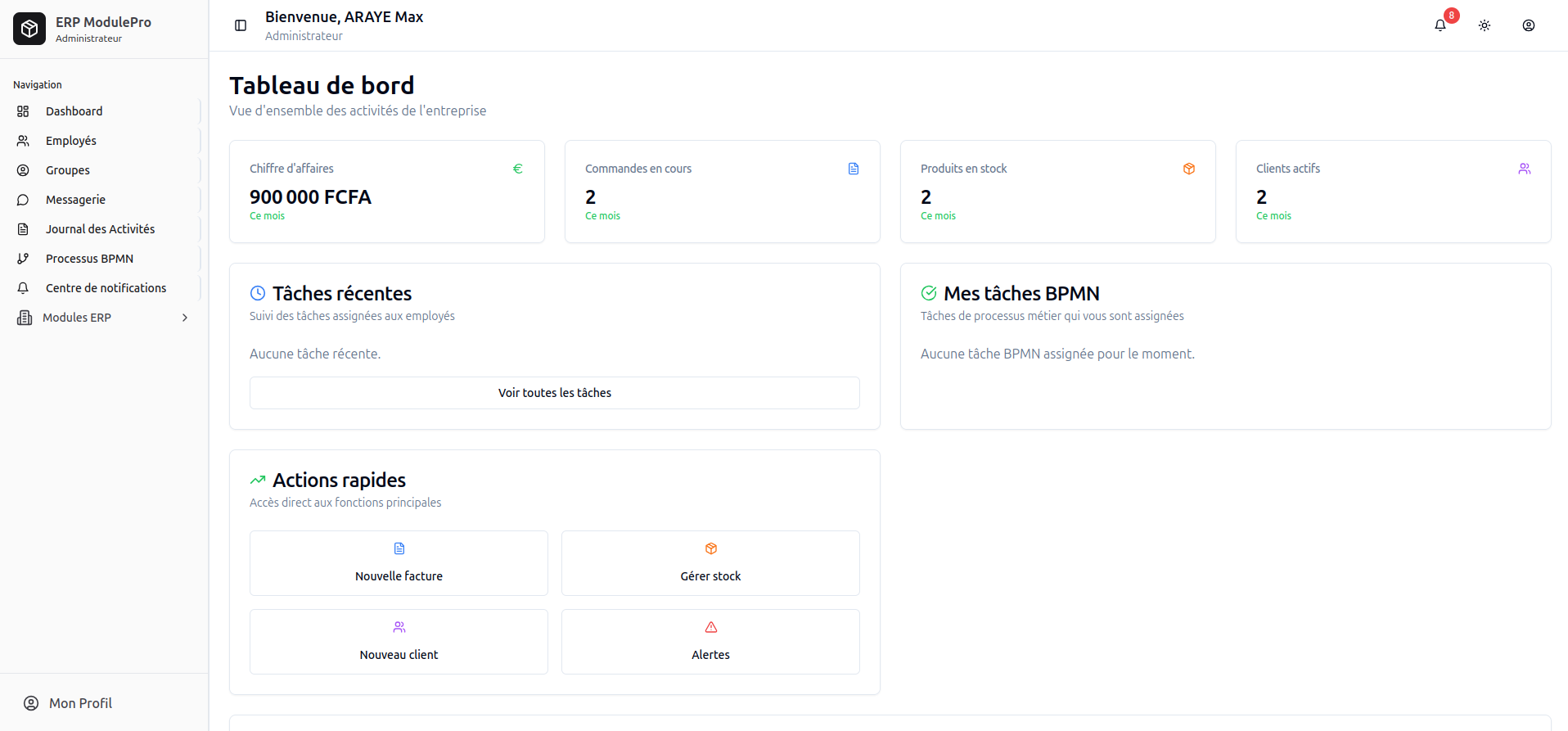Toggle the light/dark theme sun icon

[1485, 25]
